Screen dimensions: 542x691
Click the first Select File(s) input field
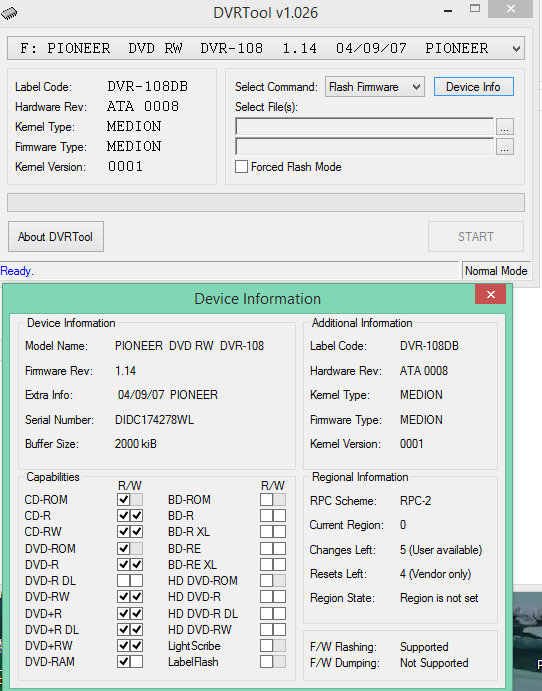[365, 126]
